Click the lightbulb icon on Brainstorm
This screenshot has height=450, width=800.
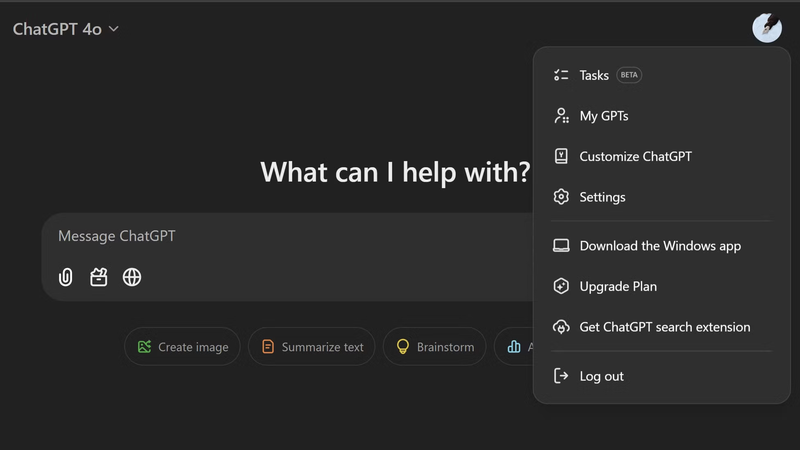click(403, 347)
